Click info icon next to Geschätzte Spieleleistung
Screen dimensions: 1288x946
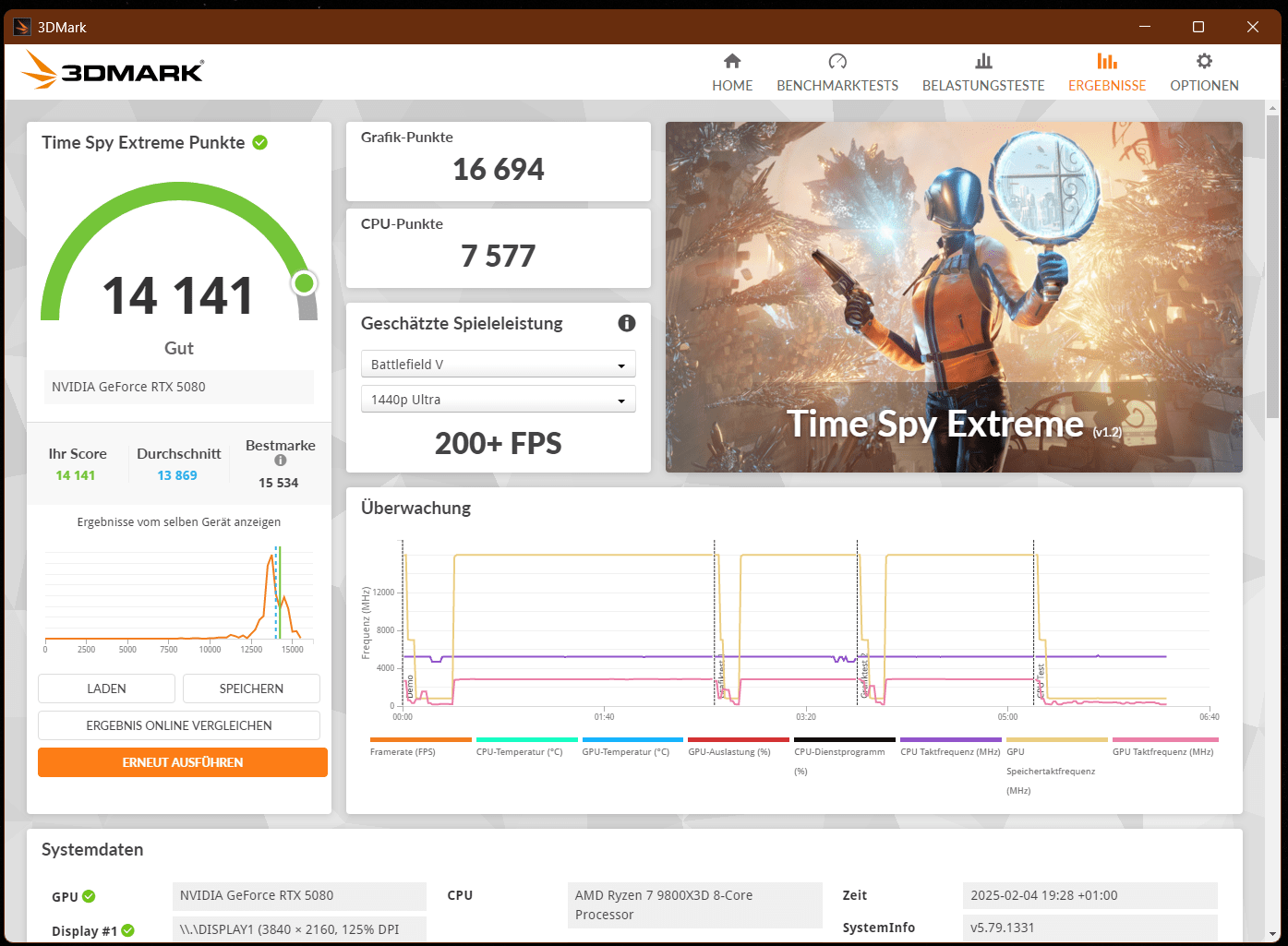[x=627, y=323]
